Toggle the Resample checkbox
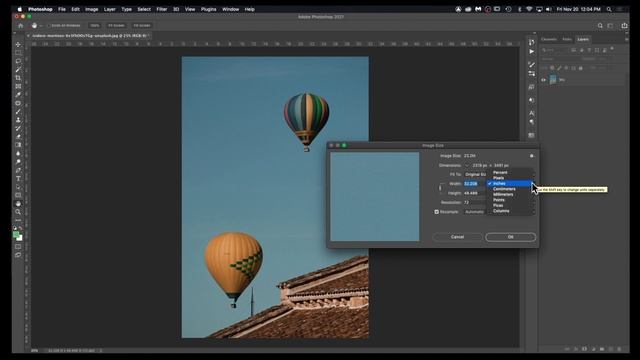Screen dimensions: 640x360 [436, 212]
